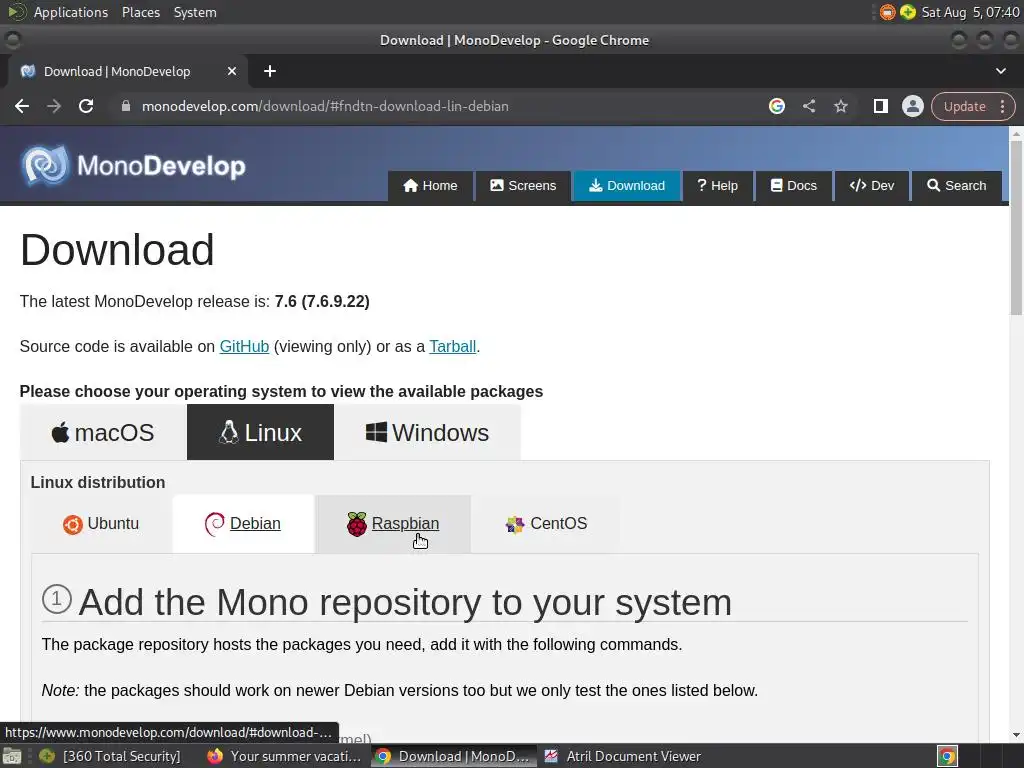Open the System top panel menu

coord(195,12)
